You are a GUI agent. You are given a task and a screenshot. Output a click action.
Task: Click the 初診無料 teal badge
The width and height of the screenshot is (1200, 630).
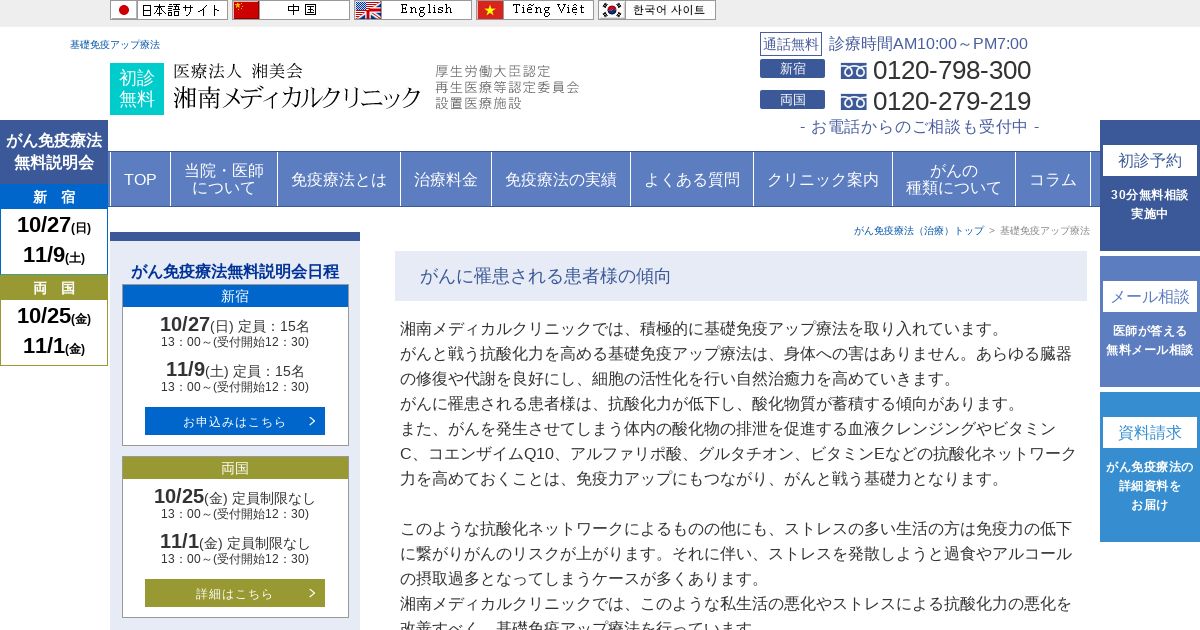pyautogui.click(x=137, y=89)
